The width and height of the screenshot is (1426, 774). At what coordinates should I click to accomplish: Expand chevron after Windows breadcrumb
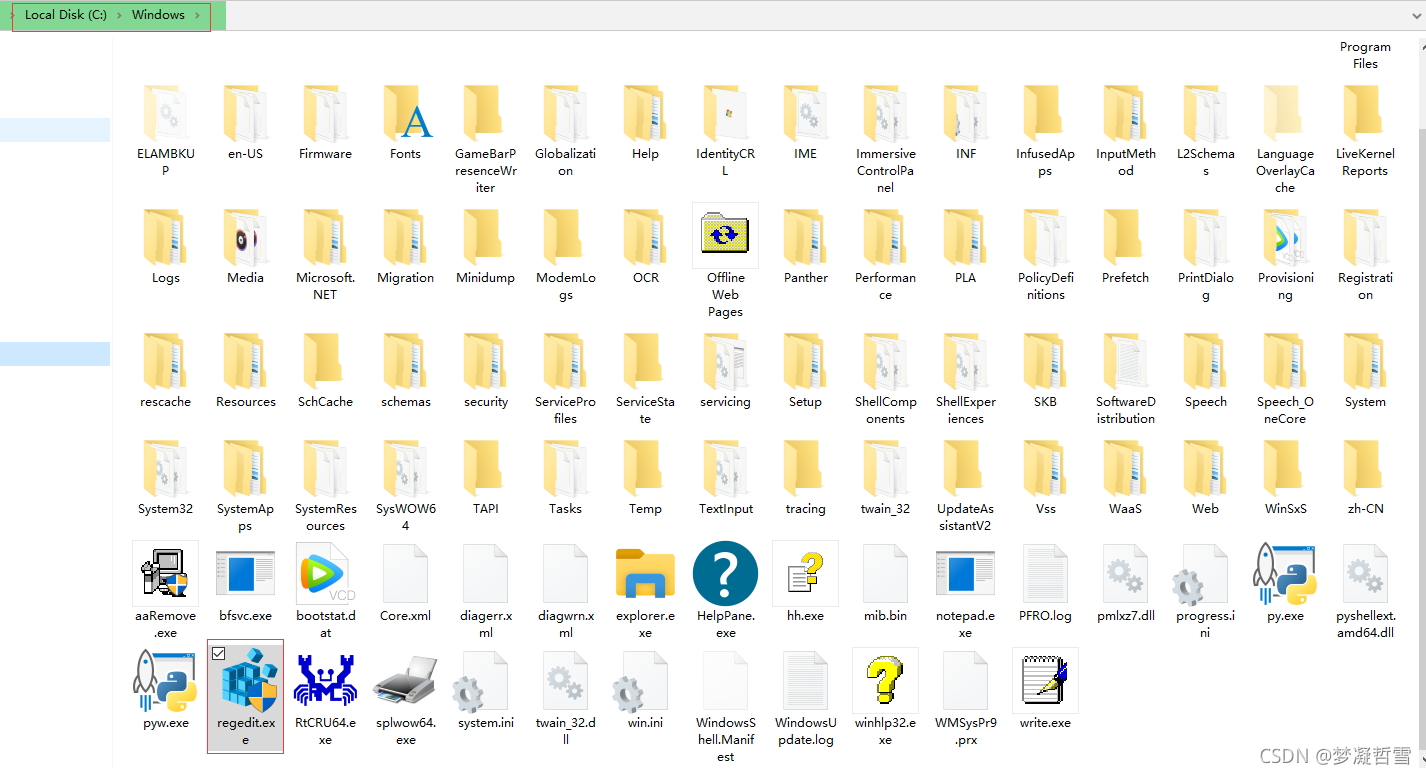click(197, 15)
